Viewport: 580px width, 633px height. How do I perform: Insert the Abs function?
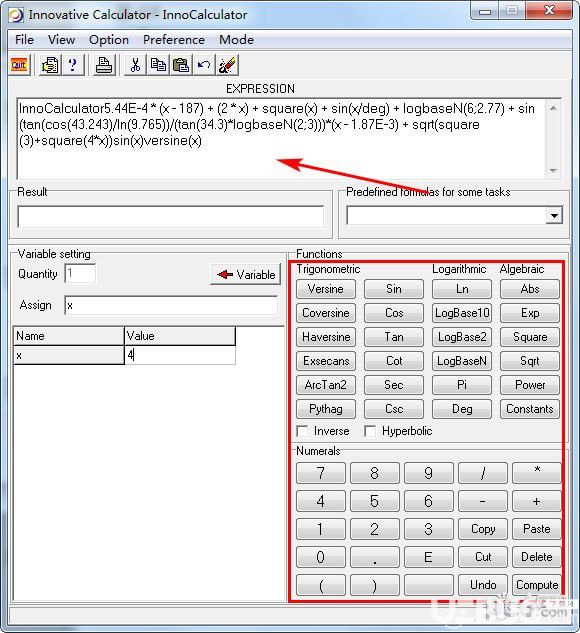click(x=530, y=289)
